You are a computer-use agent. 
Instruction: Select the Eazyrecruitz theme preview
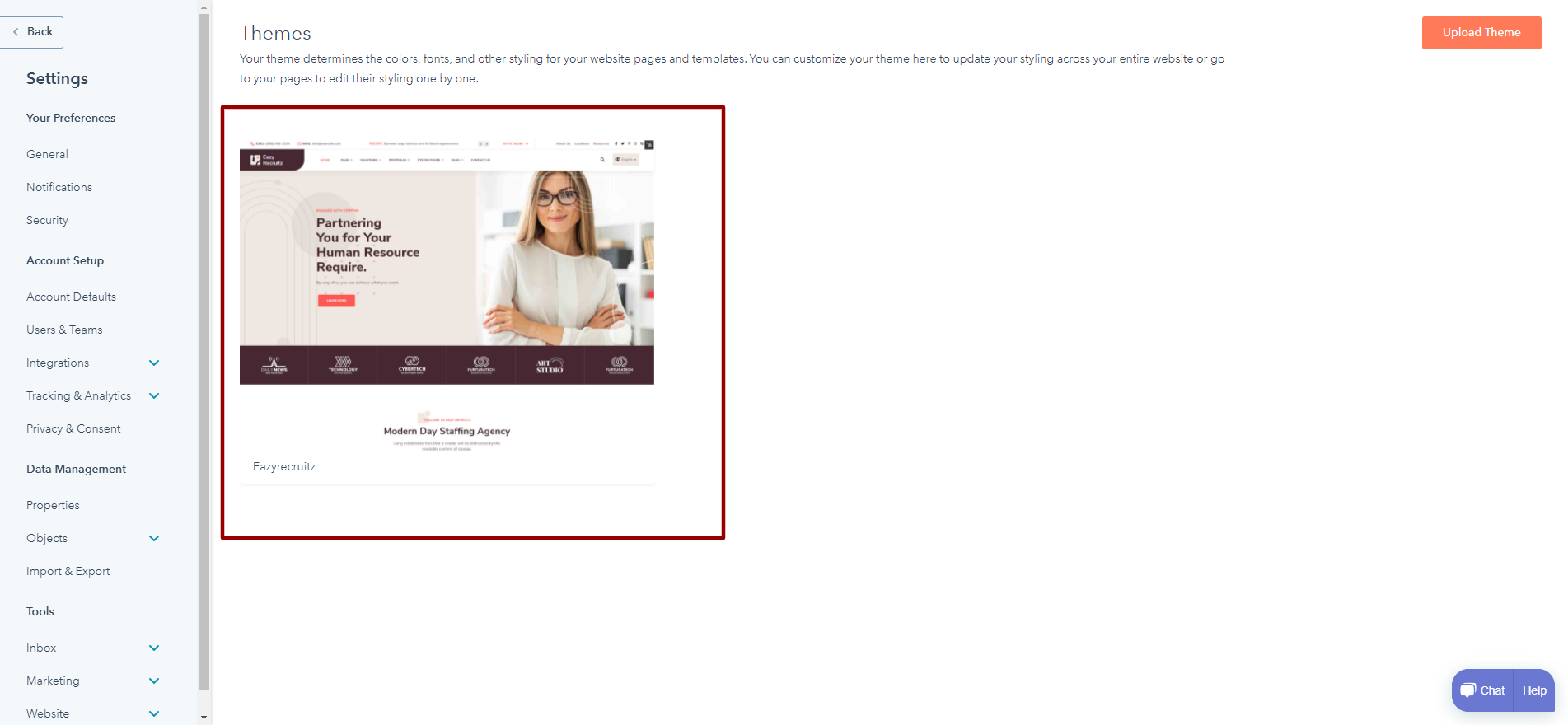coord(447,297)
